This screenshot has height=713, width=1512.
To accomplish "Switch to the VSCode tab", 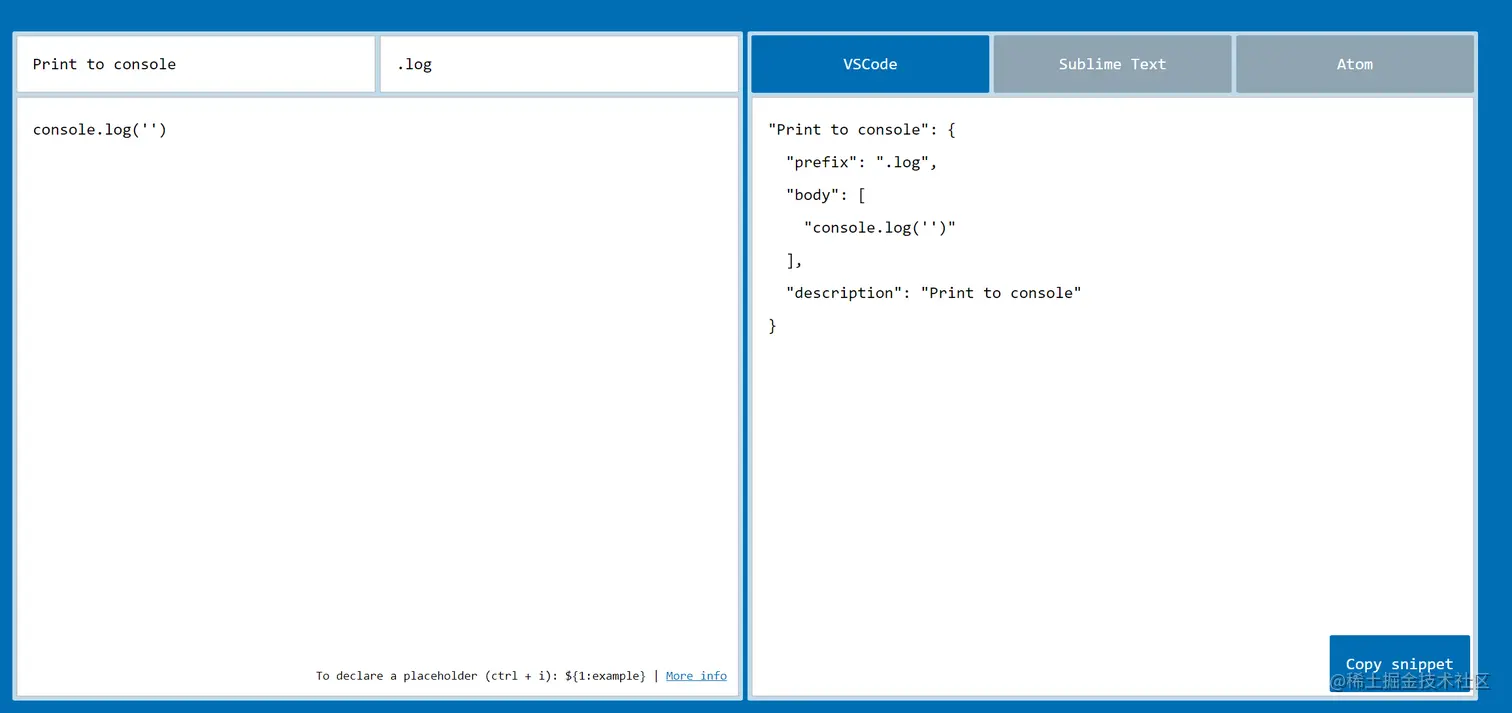I will pos(870,64).
